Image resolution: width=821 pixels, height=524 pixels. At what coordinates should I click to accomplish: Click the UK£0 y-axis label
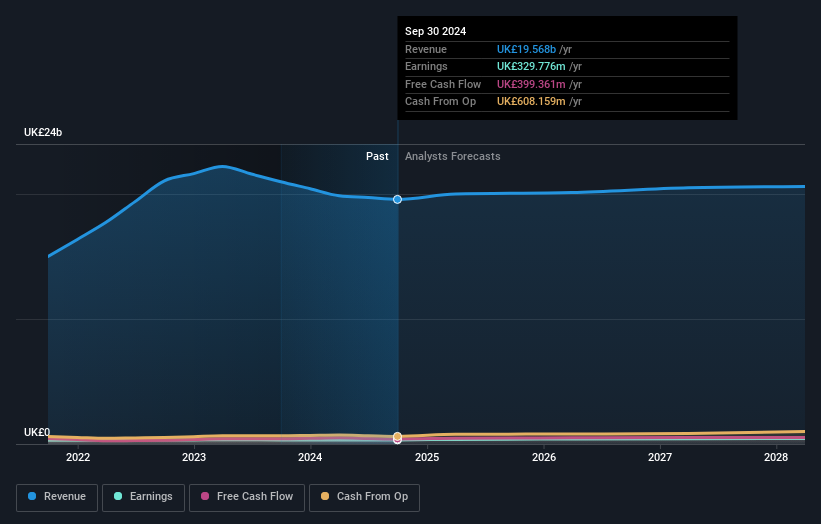coord(37,432)
